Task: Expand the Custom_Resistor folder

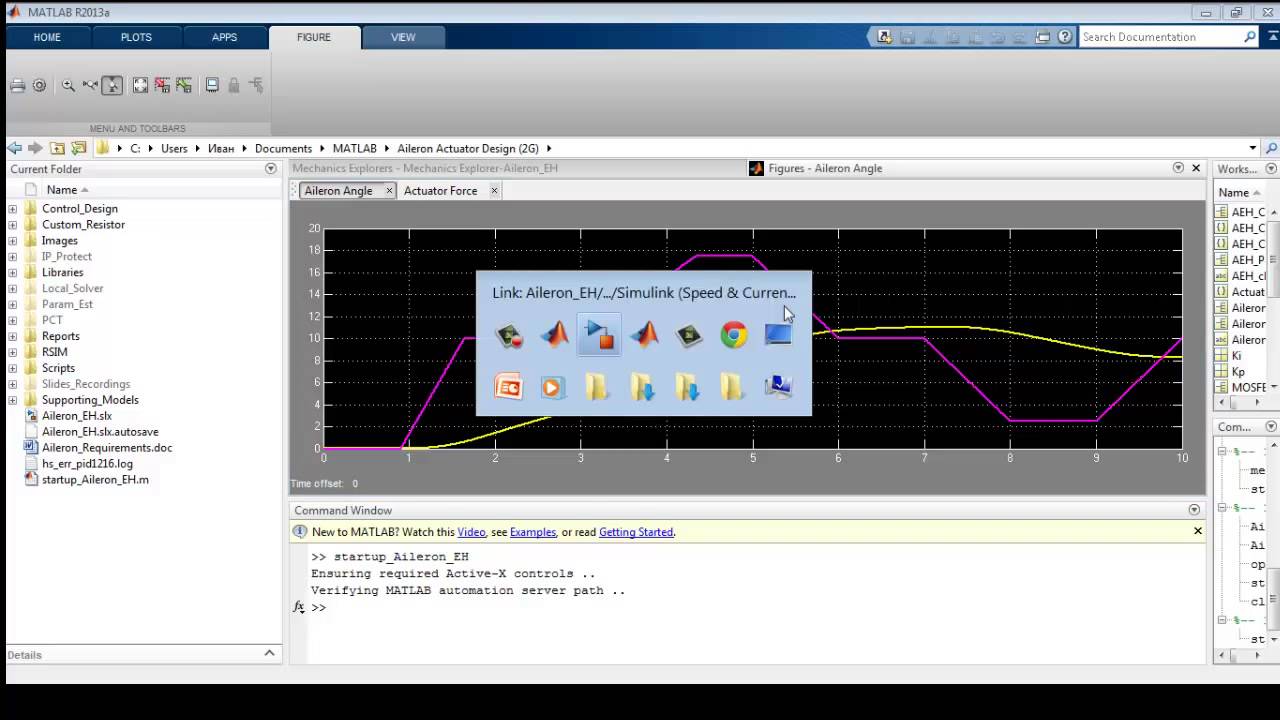Action: tap(13, 225)
